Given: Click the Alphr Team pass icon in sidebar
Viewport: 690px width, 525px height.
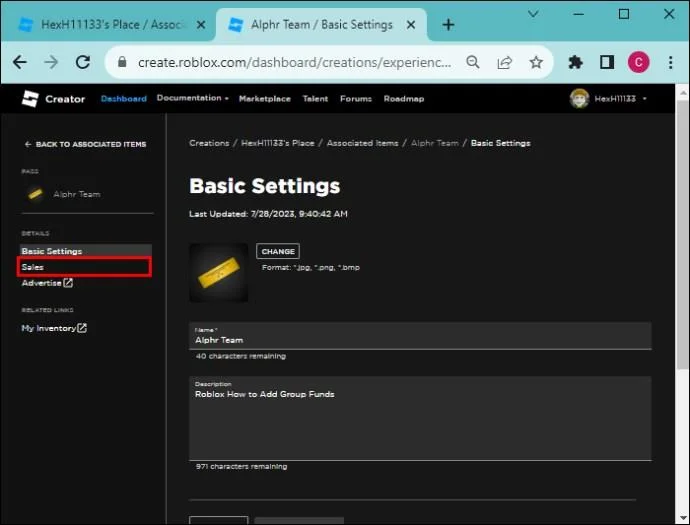Looking at the screenshot, I should [x=35, y=194].
